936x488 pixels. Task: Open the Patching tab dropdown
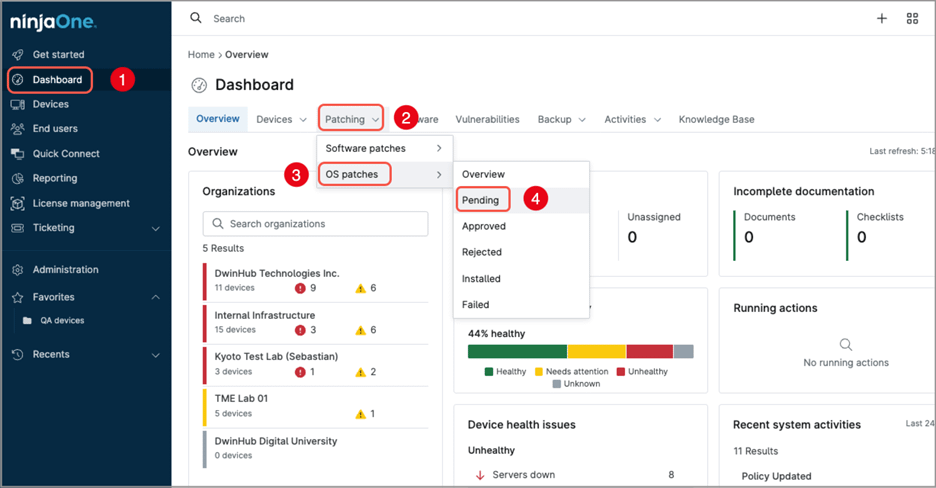375,120
